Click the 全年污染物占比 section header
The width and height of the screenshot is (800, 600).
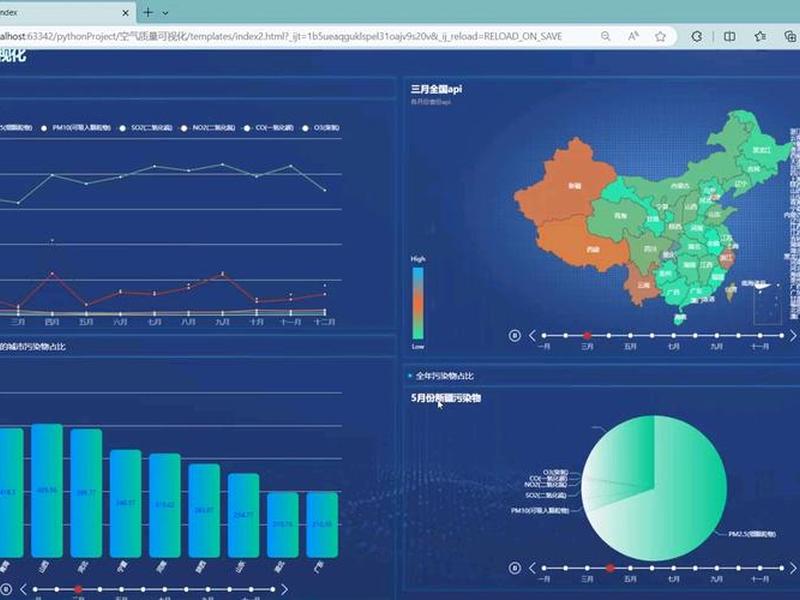click(x=444, y=376)
